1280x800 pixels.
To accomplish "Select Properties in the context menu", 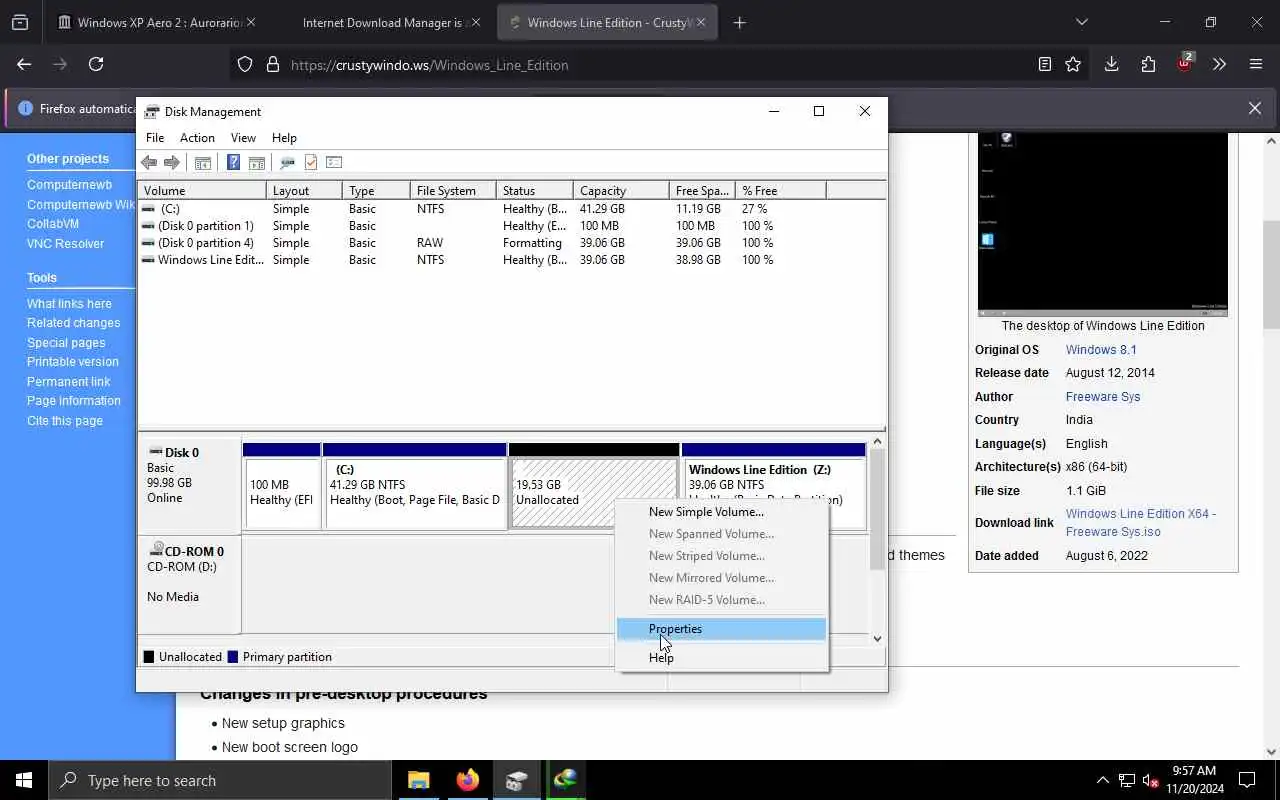I will coord(721,629).
